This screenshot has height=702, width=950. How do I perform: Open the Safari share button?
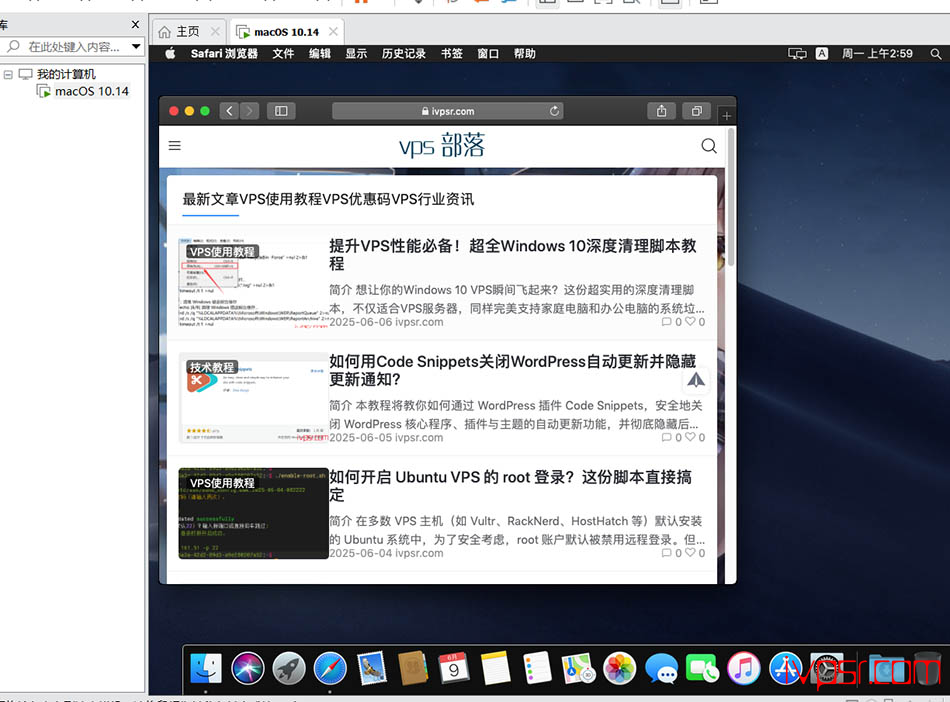[x=662, y=111]
